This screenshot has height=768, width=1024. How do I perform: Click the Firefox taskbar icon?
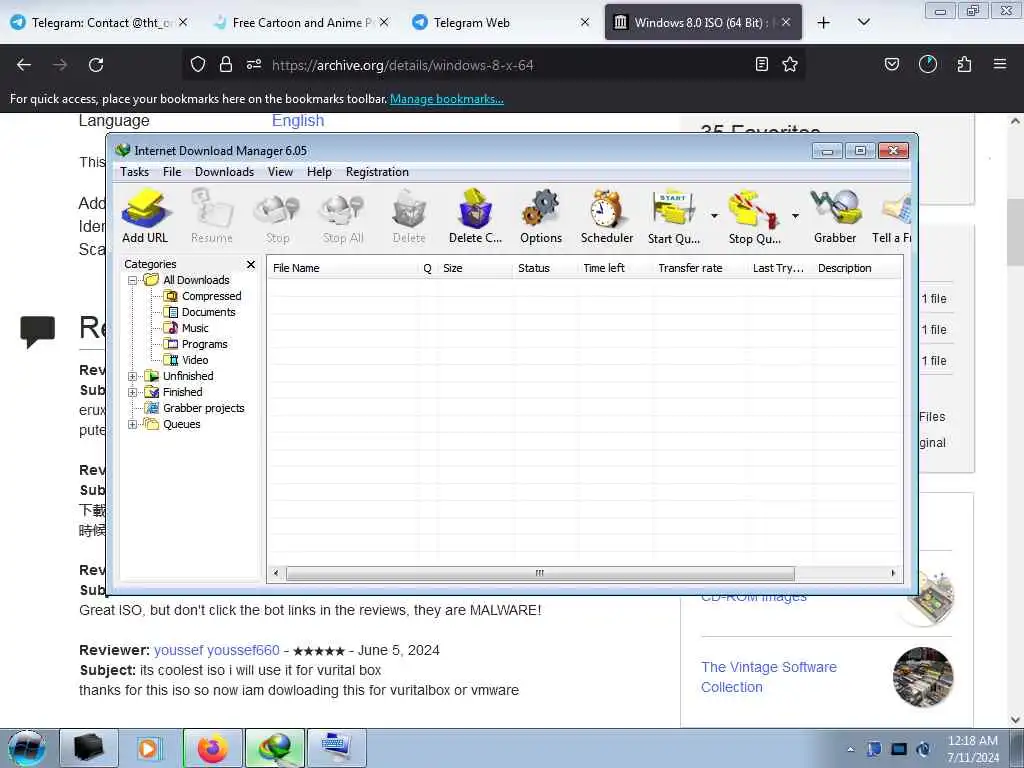213,748
